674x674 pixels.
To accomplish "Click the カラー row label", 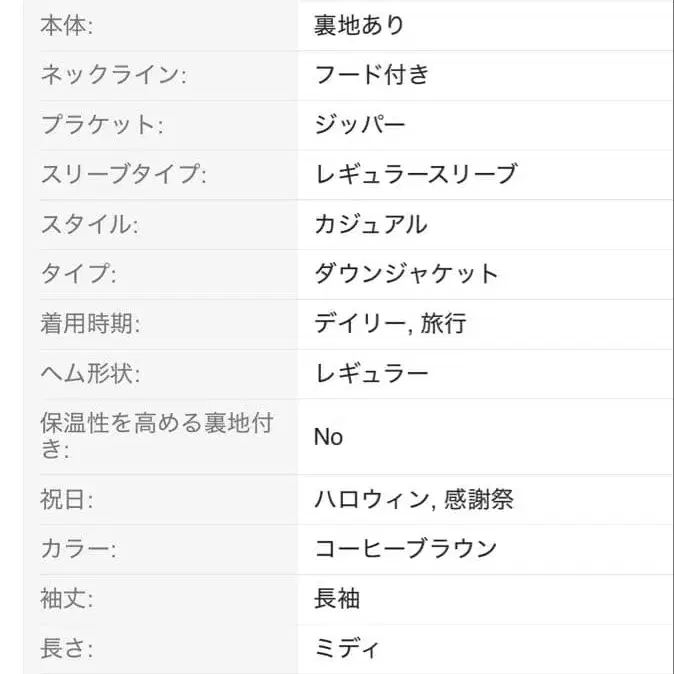I will click(x=78, y=549).
